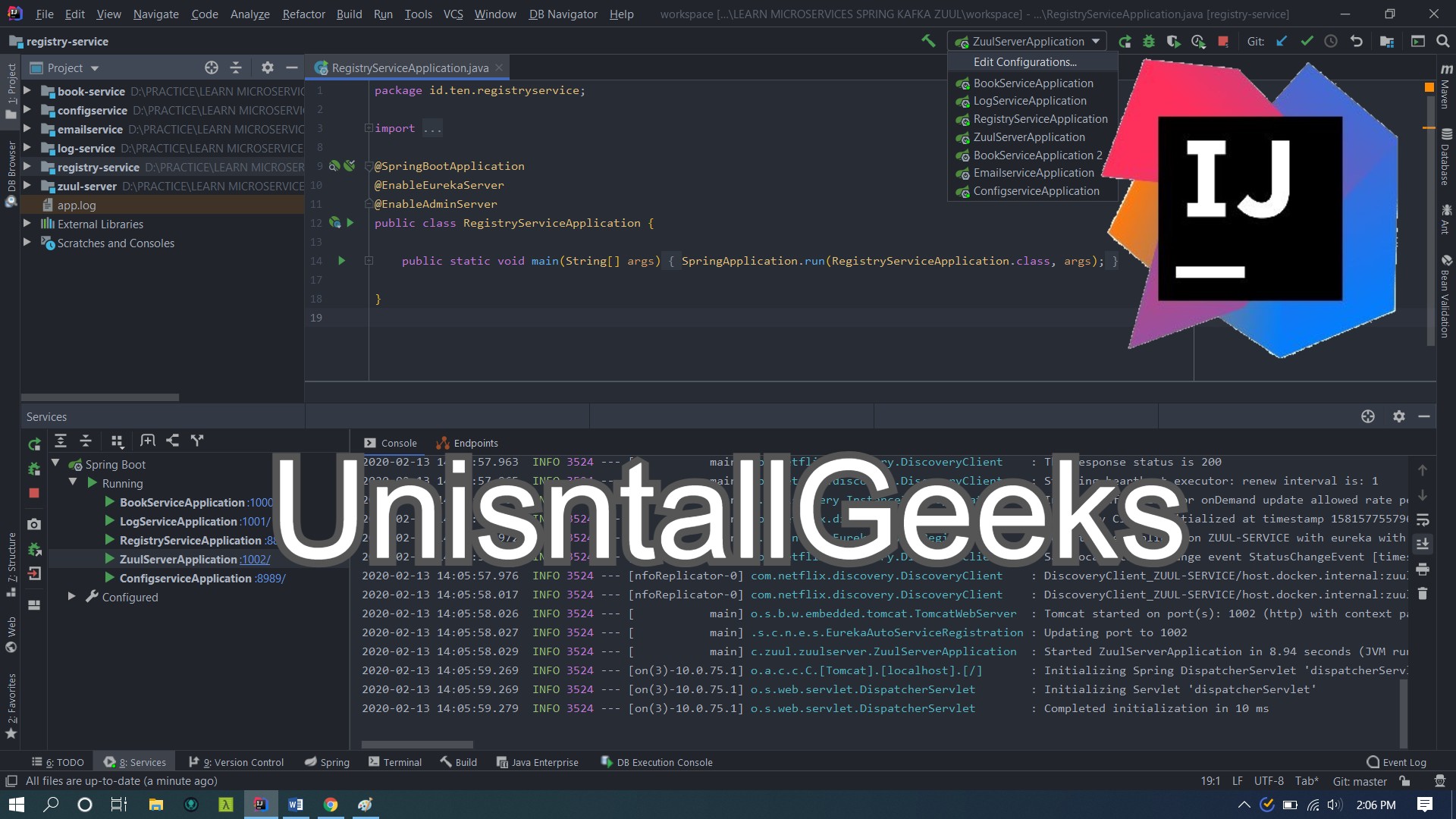The height and width of the screenshot is (819, 1456).
Task: Click the Git commit icon in toolbar
Action: click(x=1307, y=41)
